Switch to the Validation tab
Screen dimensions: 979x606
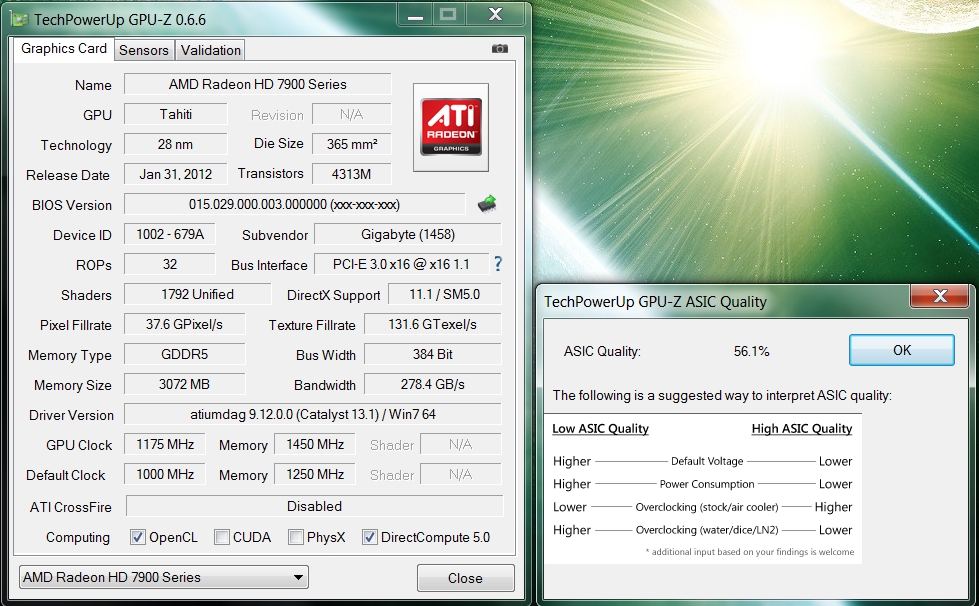[x=210, y=51]
